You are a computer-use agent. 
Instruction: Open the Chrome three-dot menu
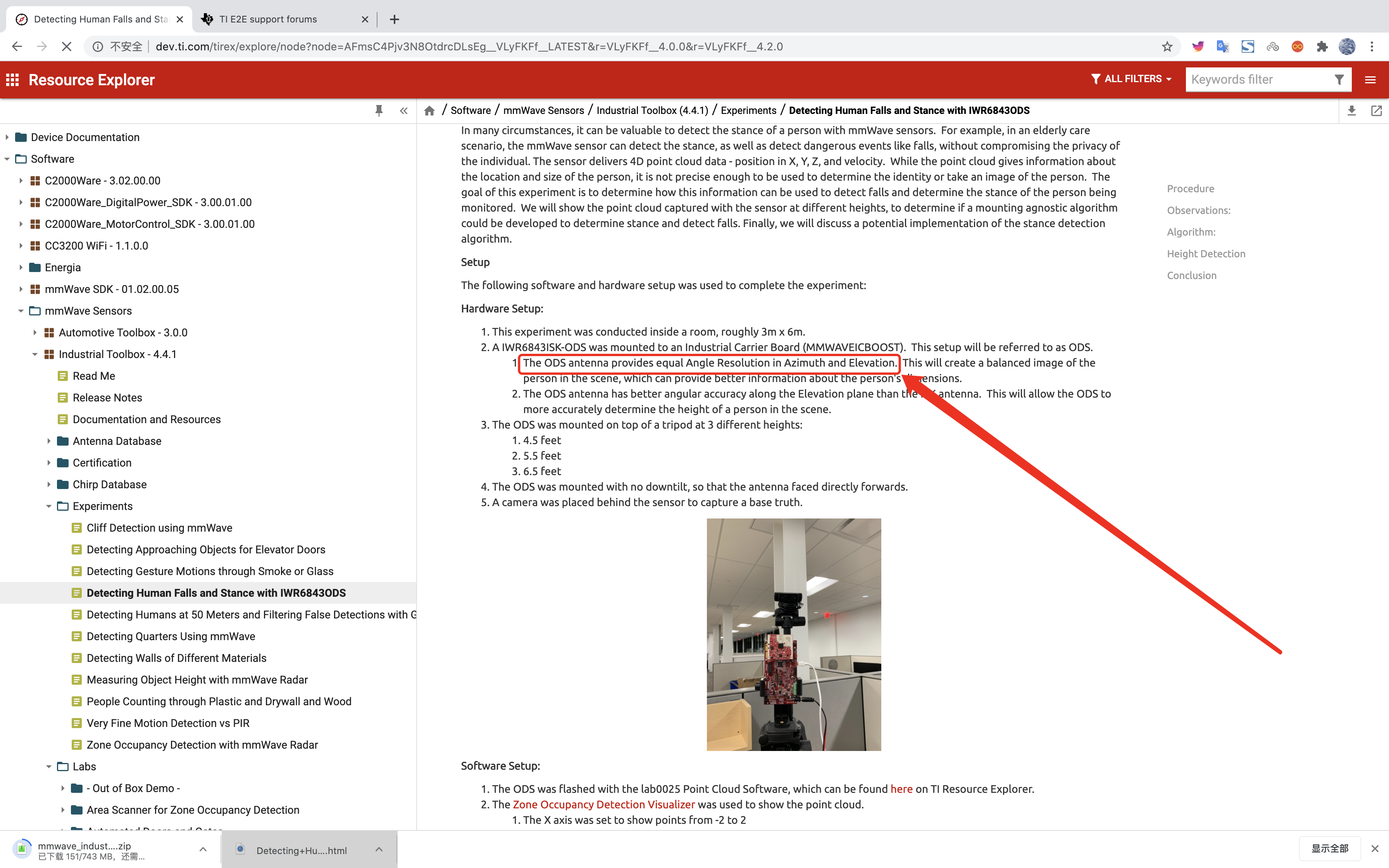coord(1372,46)
